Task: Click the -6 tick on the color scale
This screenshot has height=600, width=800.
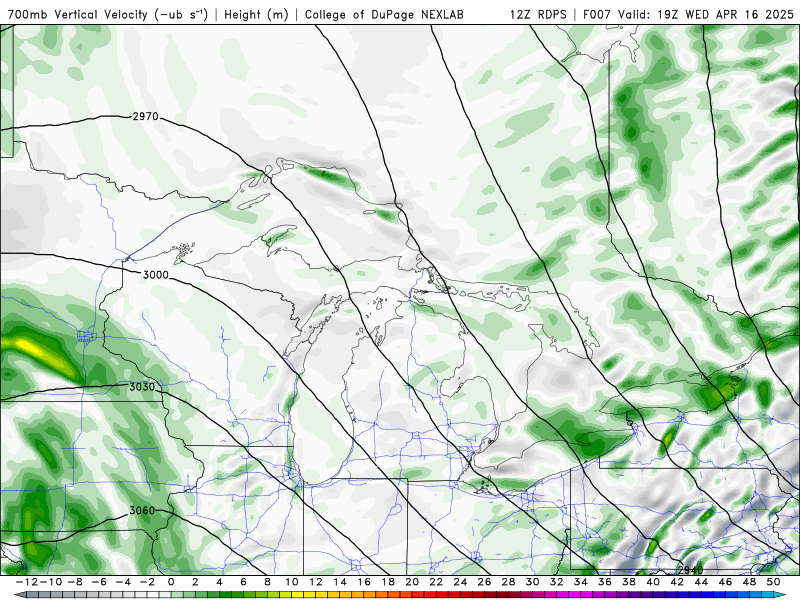Action: 98,582
